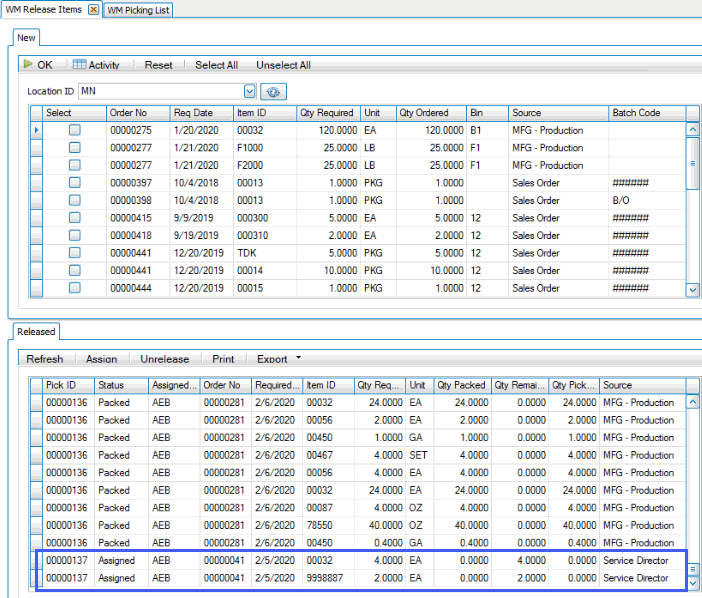702x598 pixels.
Task: Expand the Location ID dropdown
Action: [249, 91]
